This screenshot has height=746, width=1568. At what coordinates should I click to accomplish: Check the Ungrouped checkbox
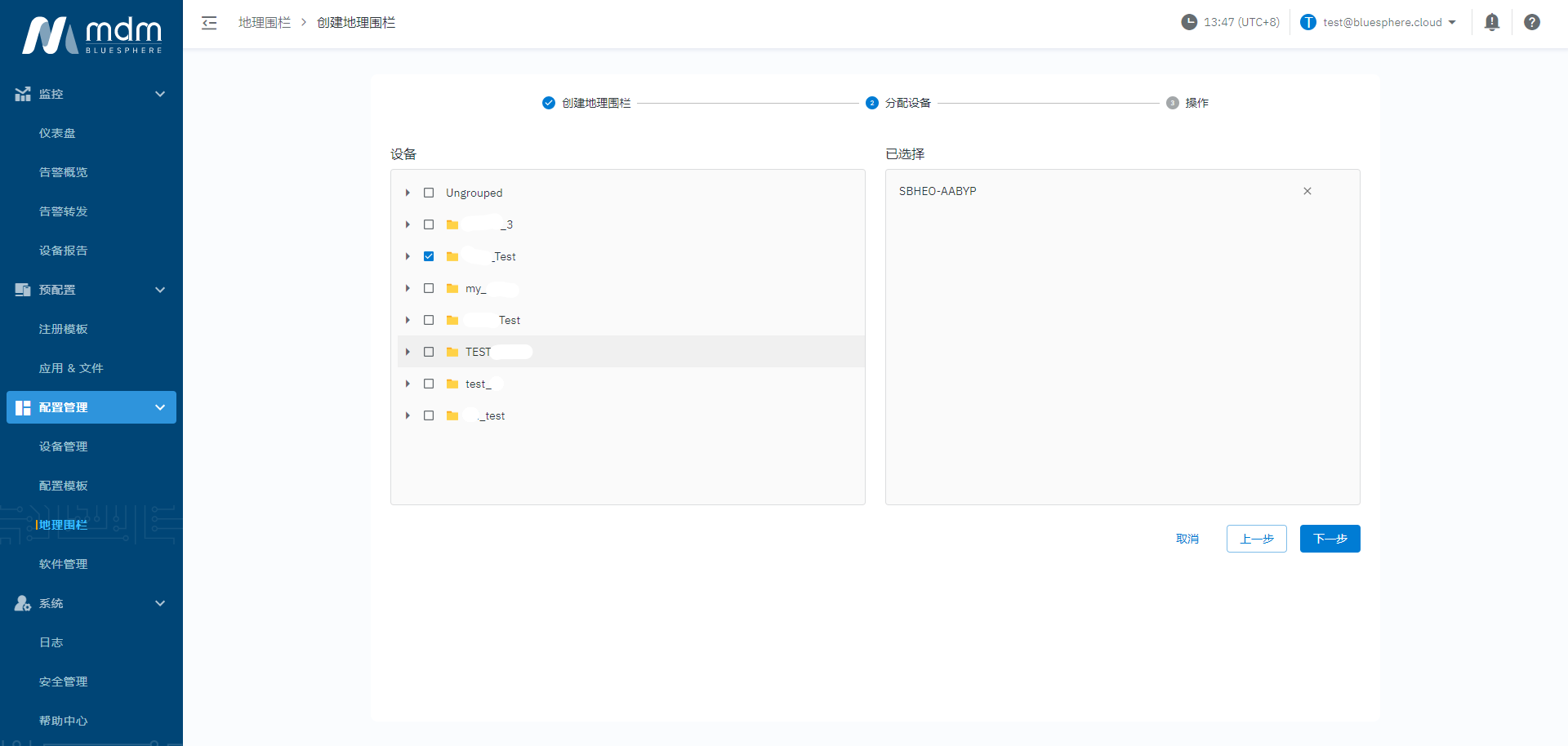pyautogui.click(x=429, y=193)
